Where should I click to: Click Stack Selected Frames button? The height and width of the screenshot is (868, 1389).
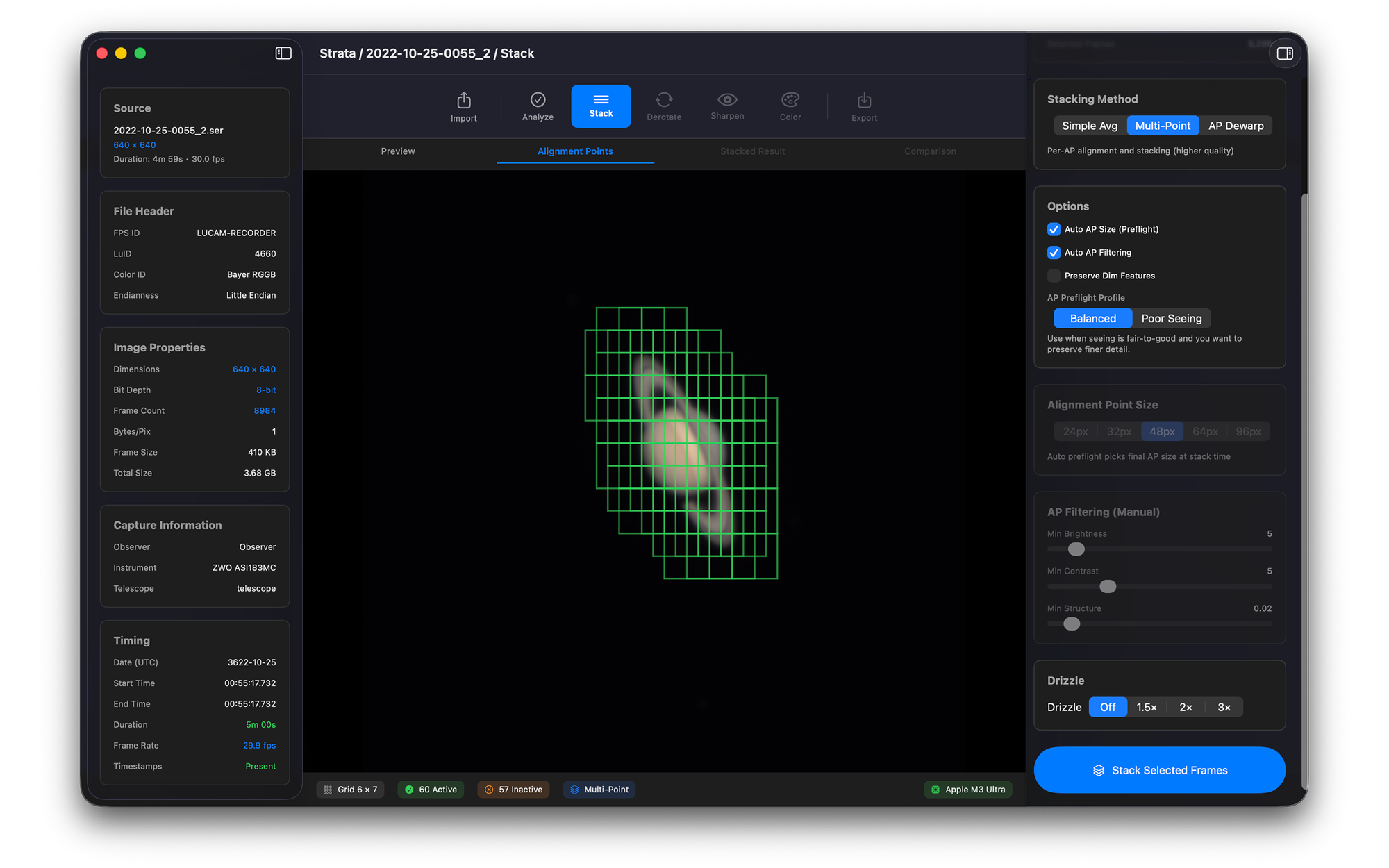pos(1159,770)
